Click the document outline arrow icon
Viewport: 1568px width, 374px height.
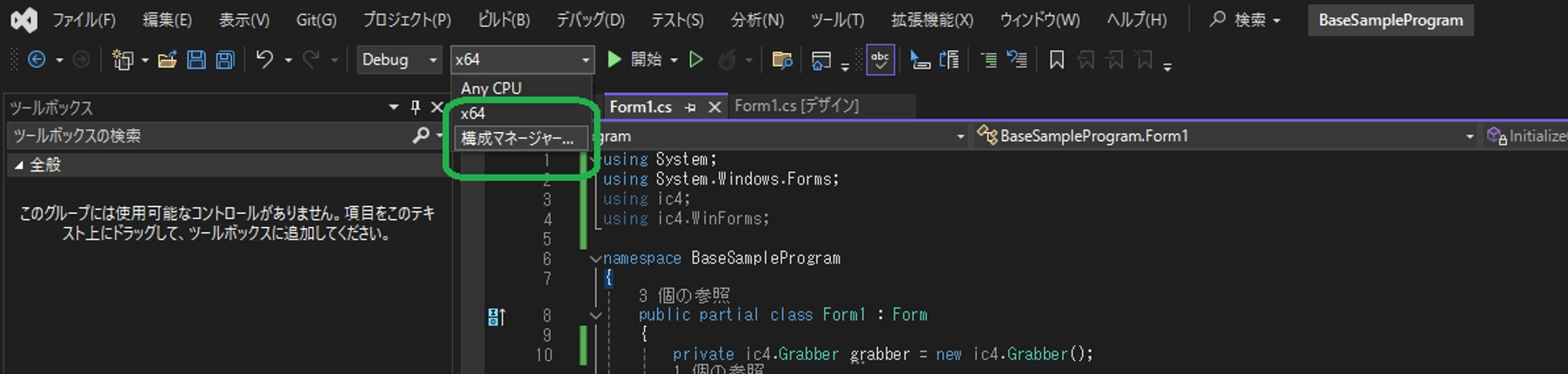(x=949, y=59)
